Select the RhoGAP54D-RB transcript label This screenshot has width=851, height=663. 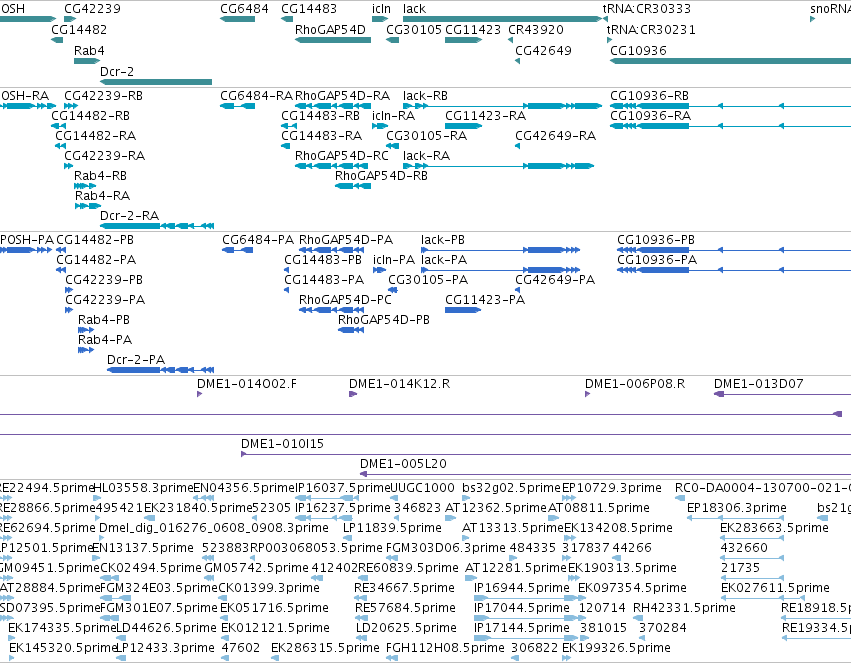coord(381,175)
